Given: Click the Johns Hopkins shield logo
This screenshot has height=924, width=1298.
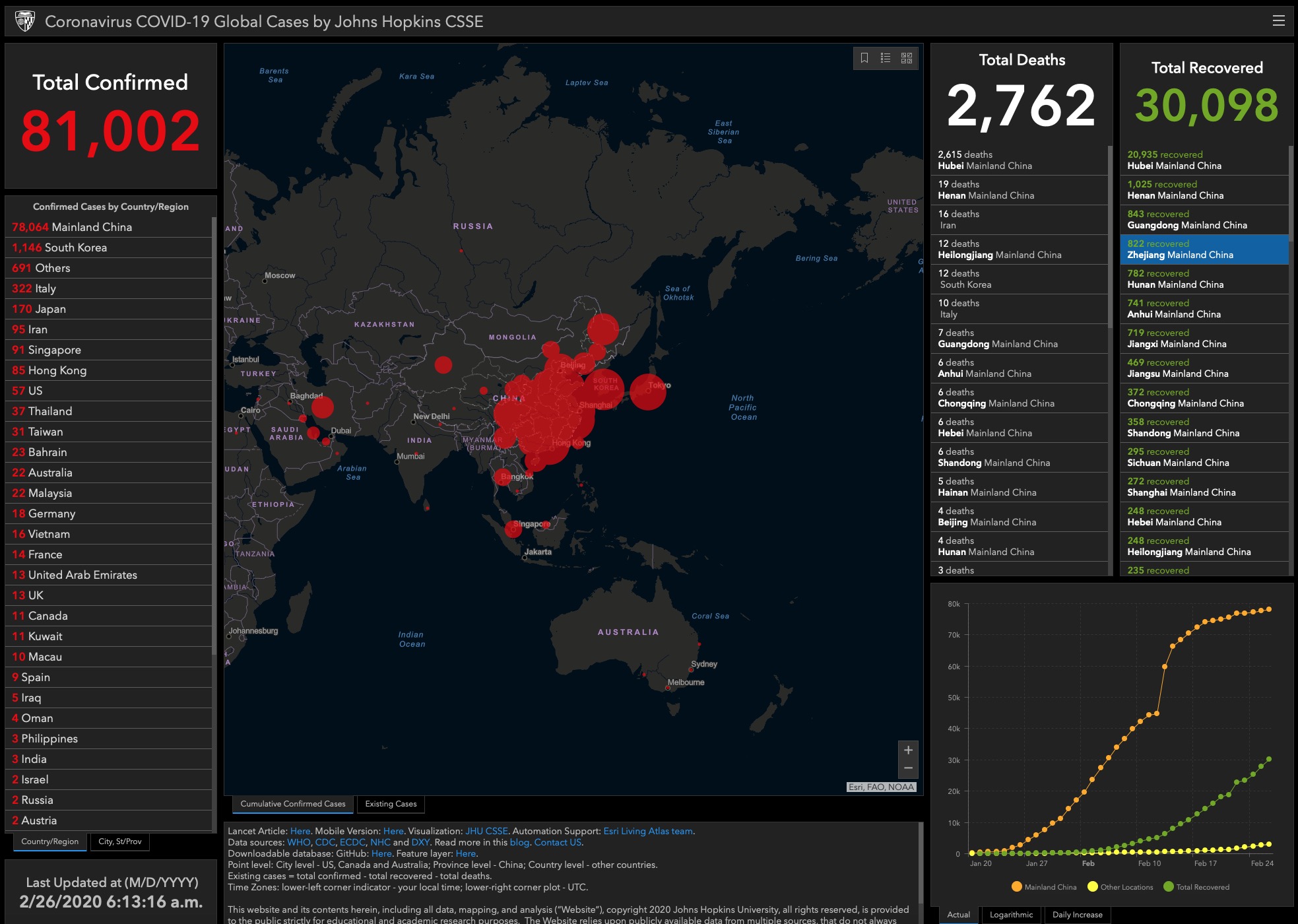Looking at the screenshot, I should (25, 21).
